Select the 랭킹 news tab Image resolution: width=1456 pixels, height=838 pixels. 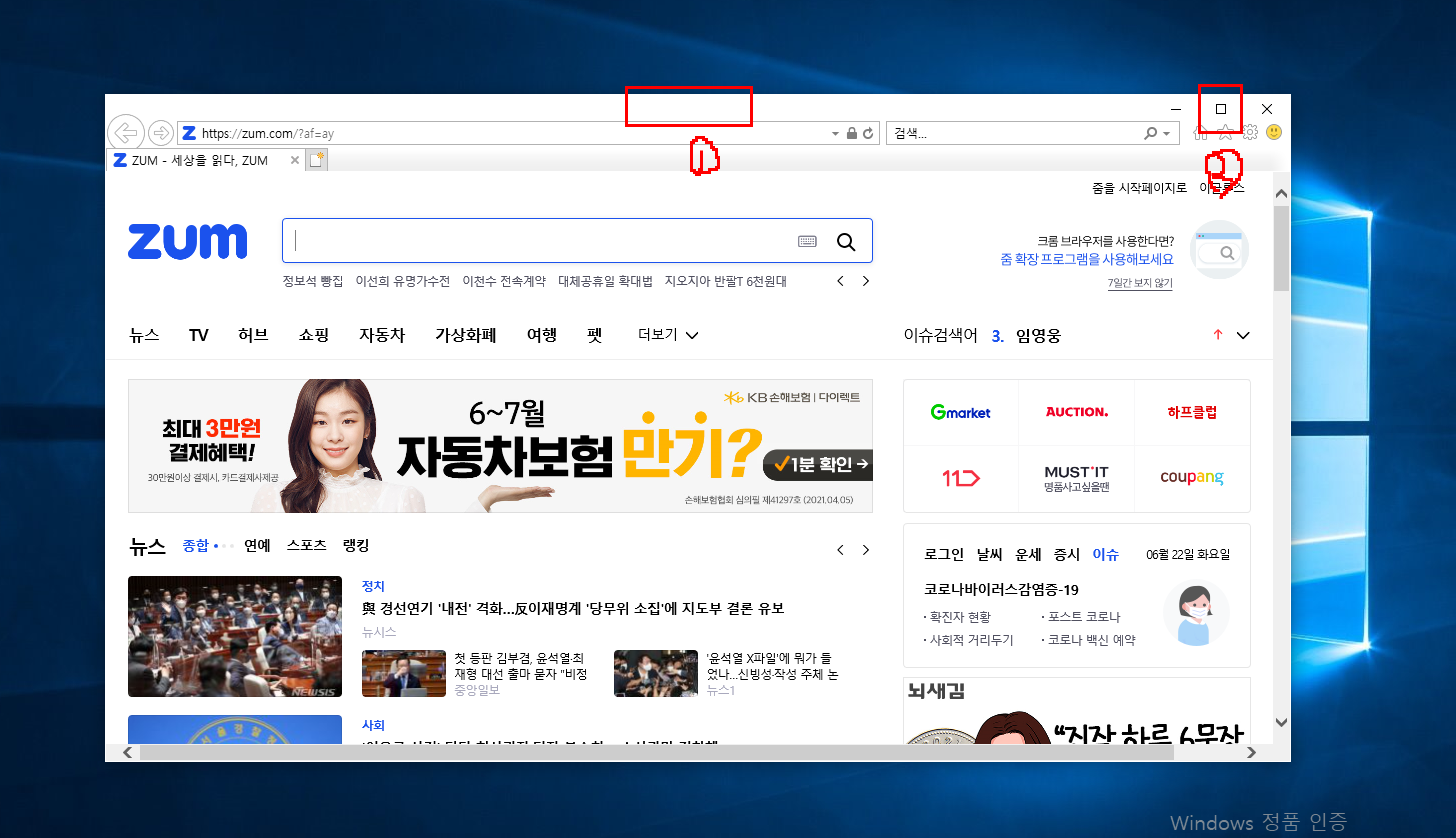click(355, 546)
